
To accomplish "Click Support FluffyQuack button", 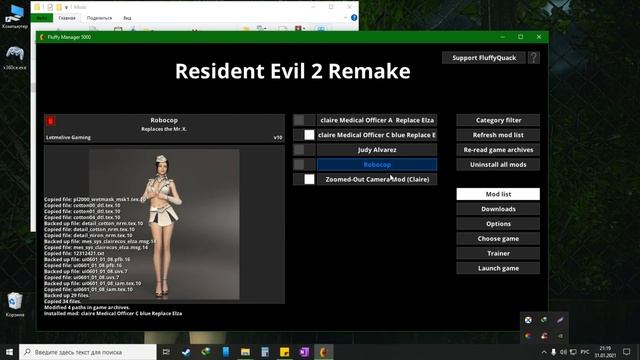I will 484,58.
